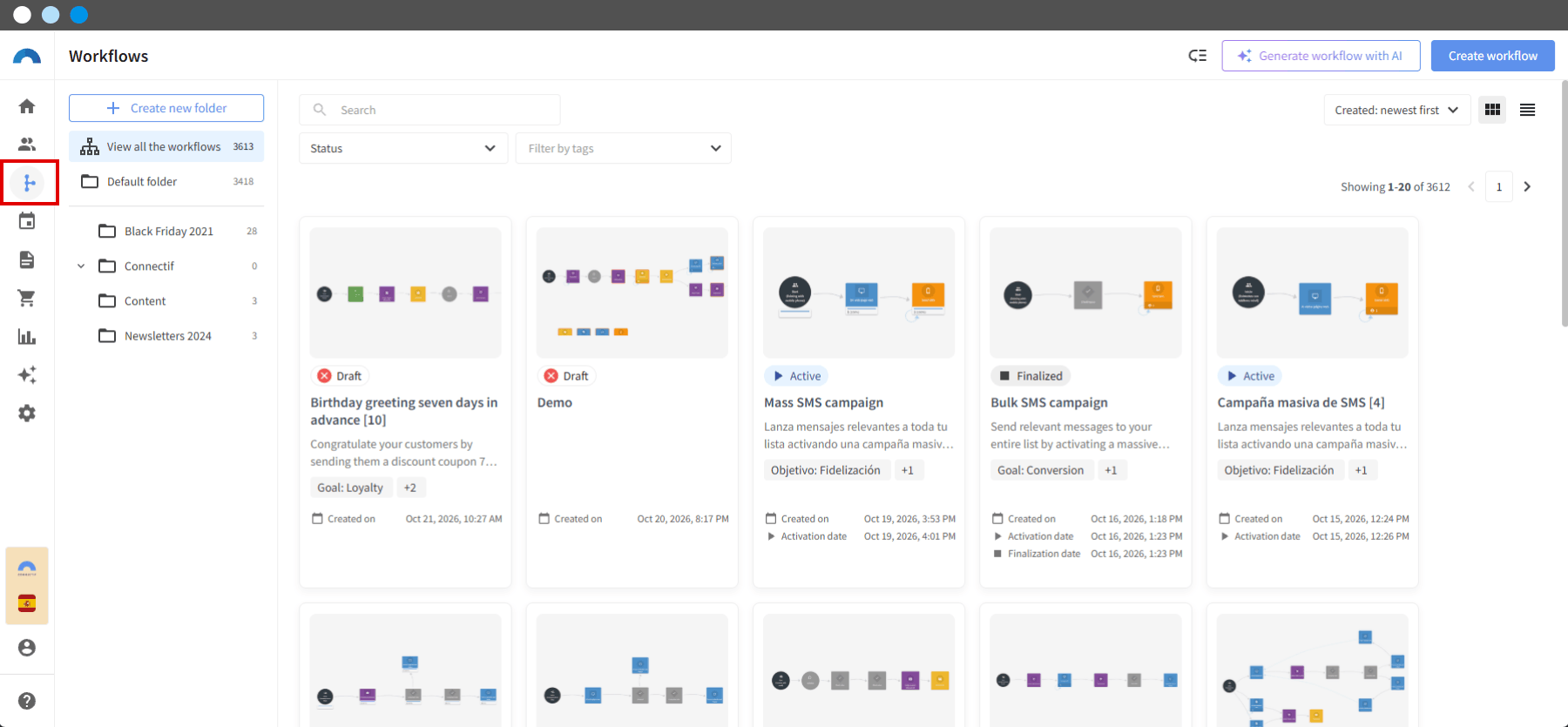Open Bulk SMS campaign workflow title
This screenshot has width=1568, height=727.
point(1049,402)
